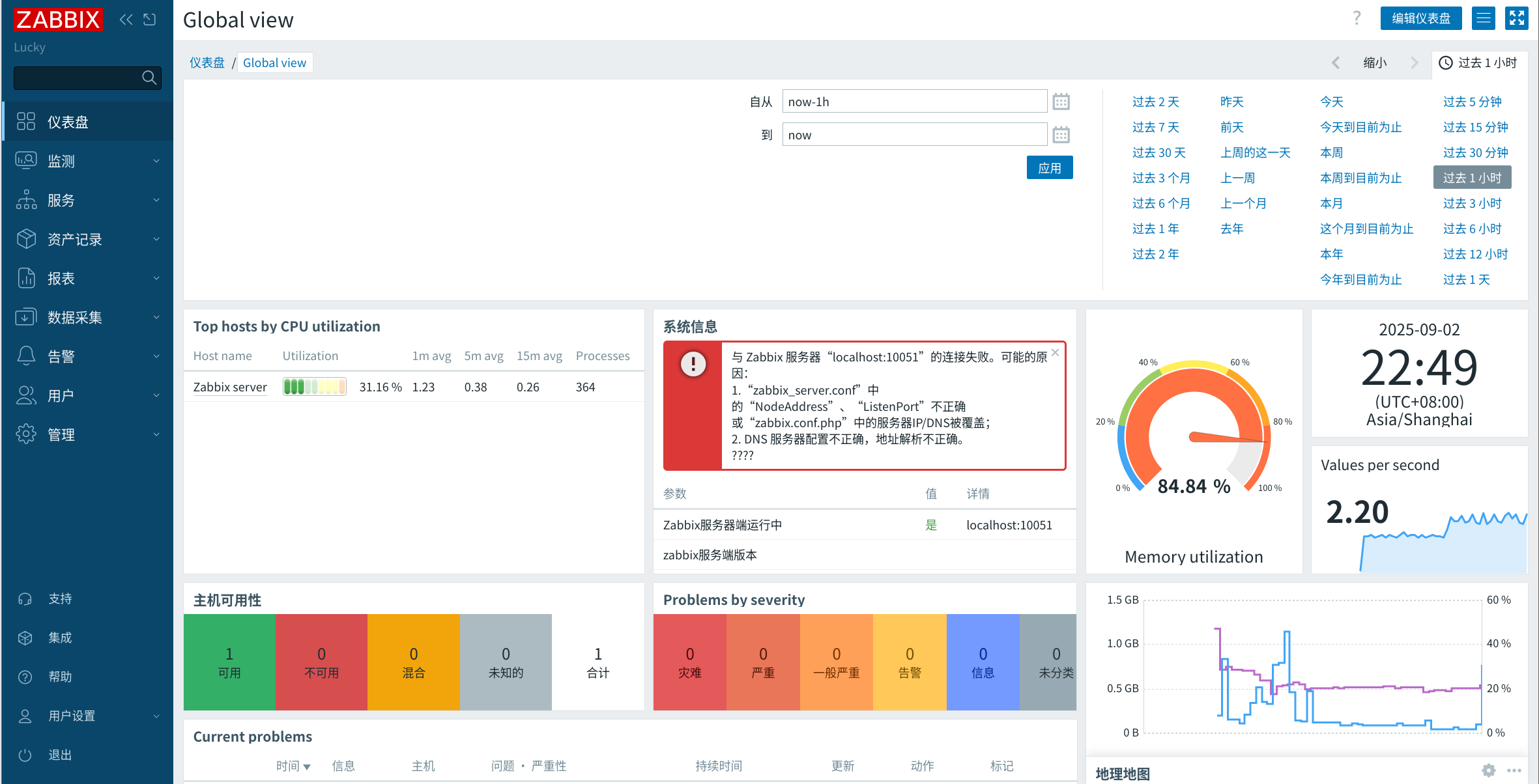The height and width of the screenshot is (784, 1539).
Task: Expand the 用户设置 menu chevron
Action: coord(156,716)
